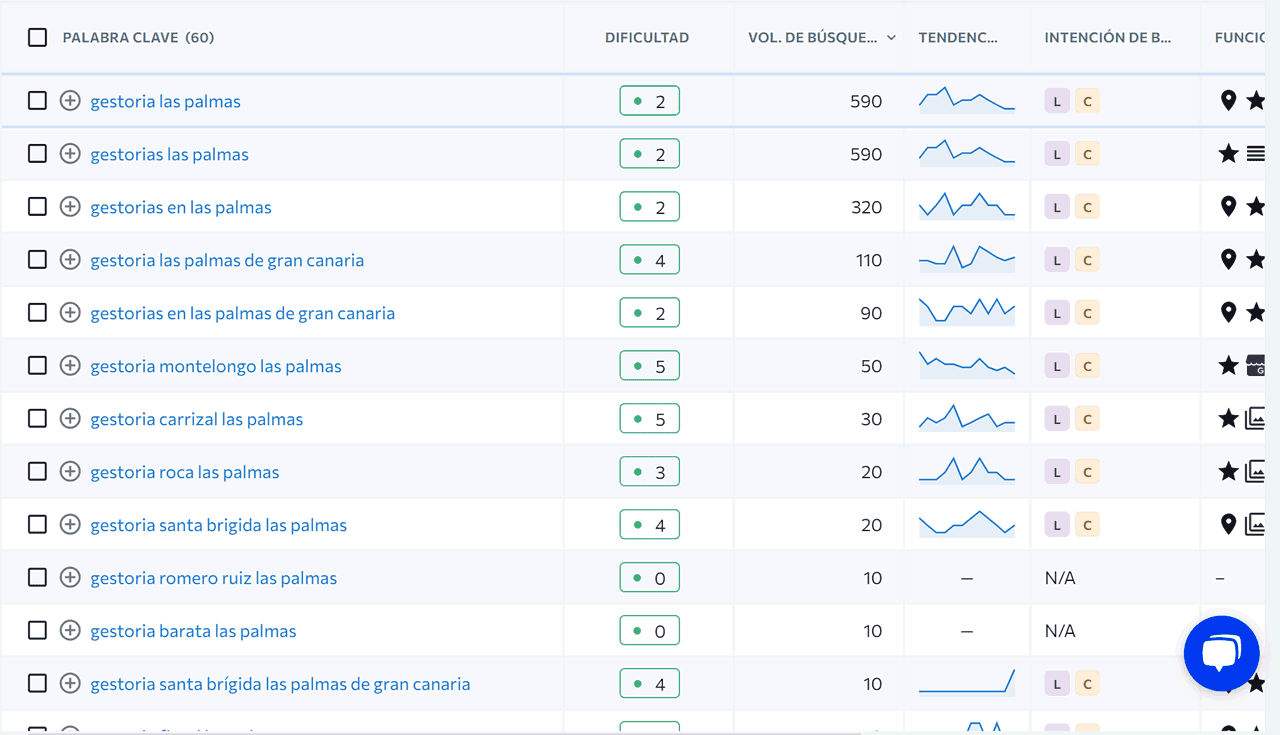Click star feature icon in 'gestorias las palmas' row
Viewport: 1280px width, 735px height.
(1229, 154)
